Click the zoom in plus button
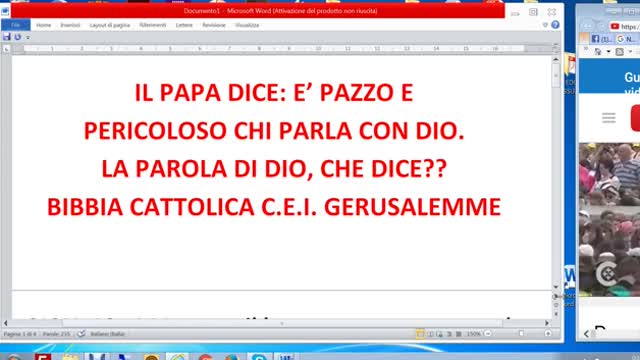This screenshot has width=640, height=360. pyautogui.click(x=548, y=334)
